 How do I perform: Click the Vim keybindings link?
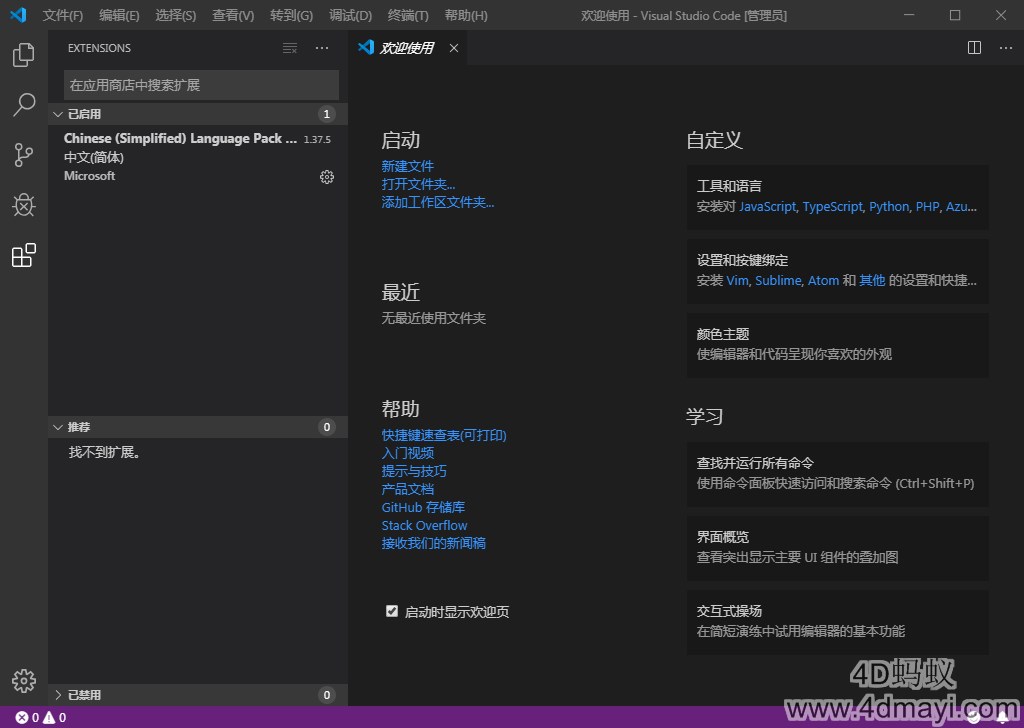click(x=737, y=280)
